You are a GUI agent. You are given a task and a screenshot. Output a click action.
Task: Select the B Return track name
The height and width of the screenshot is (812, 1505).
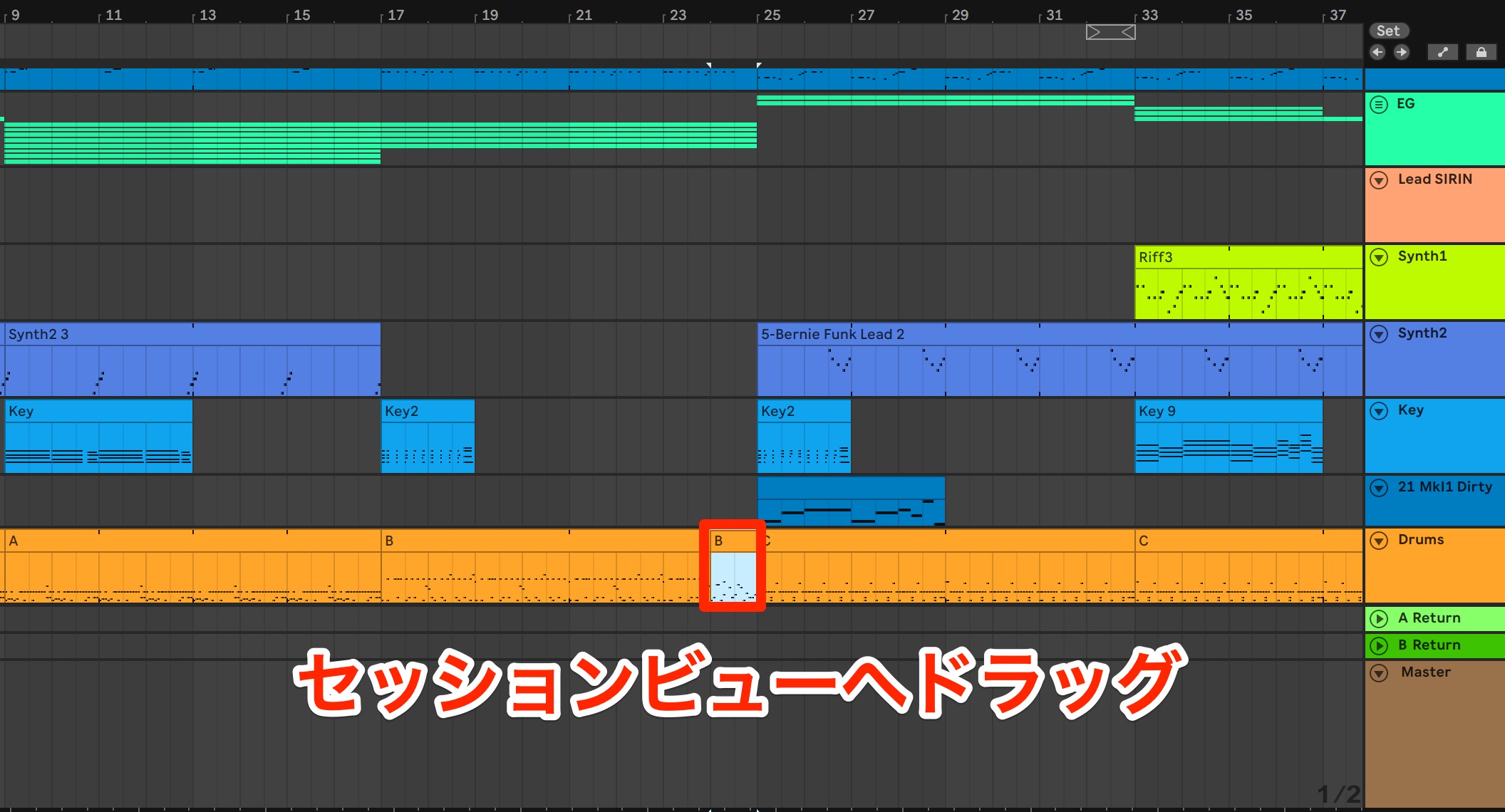(x=1429, y=645)
